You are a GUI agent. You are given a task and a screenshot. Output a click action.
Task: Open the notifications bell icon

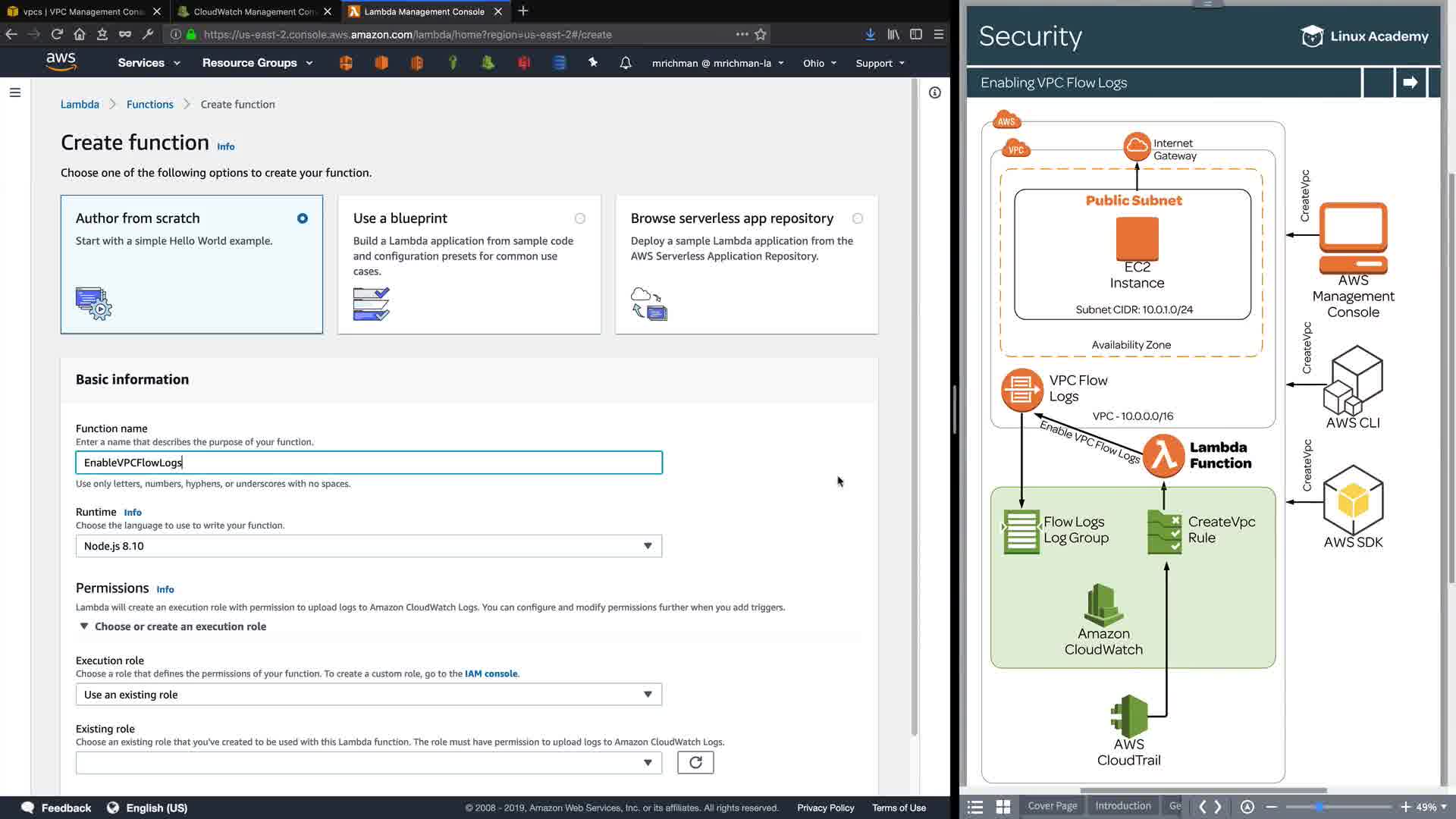pyautogui.click(x=626, y=63)
